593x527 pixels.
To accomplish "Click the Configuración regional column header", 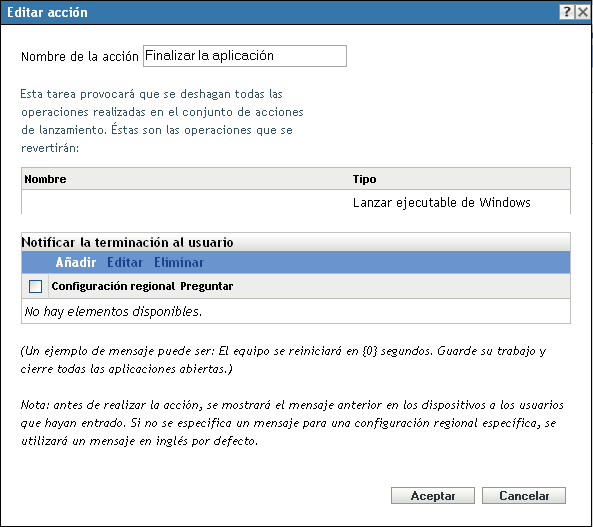I will click(113, 286).
